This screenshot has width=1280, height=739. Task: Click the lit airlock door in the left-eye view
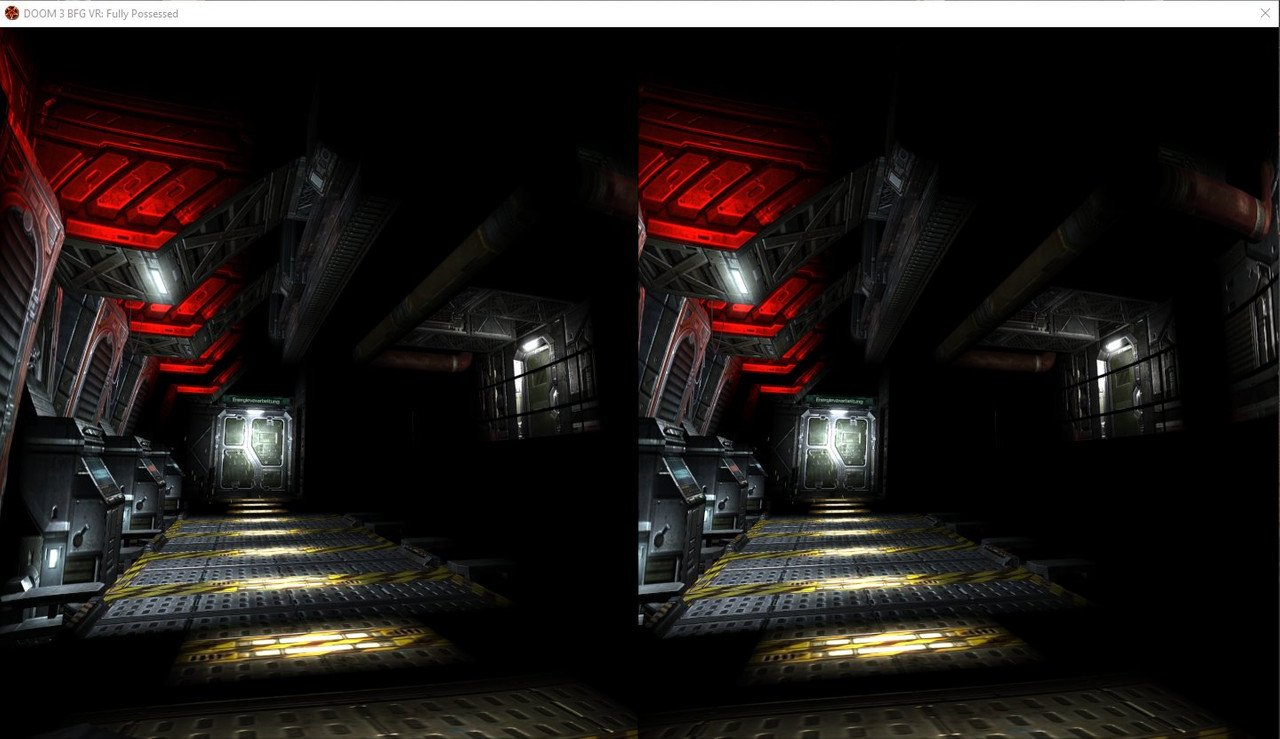255,450
